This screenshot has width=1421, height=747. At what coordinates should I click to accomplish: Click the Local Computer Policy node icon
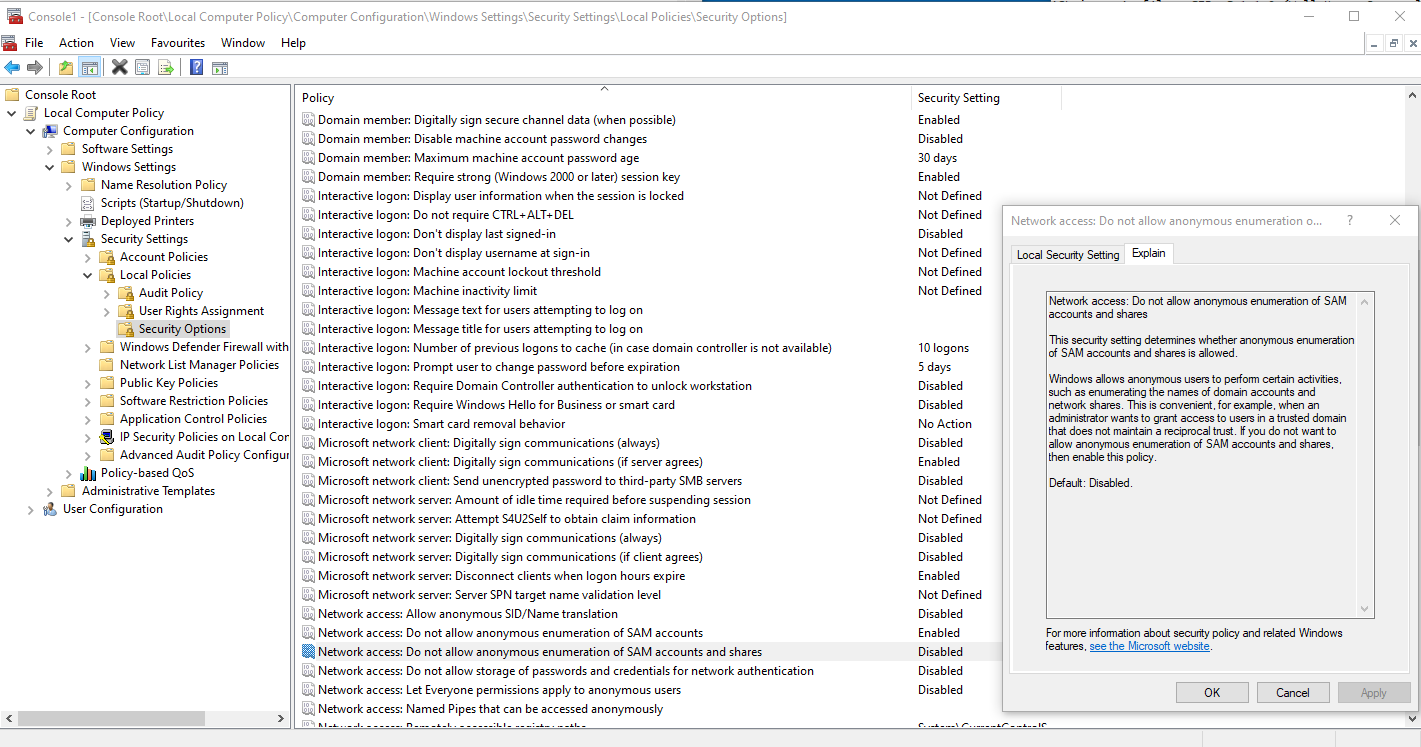[32, 113]
